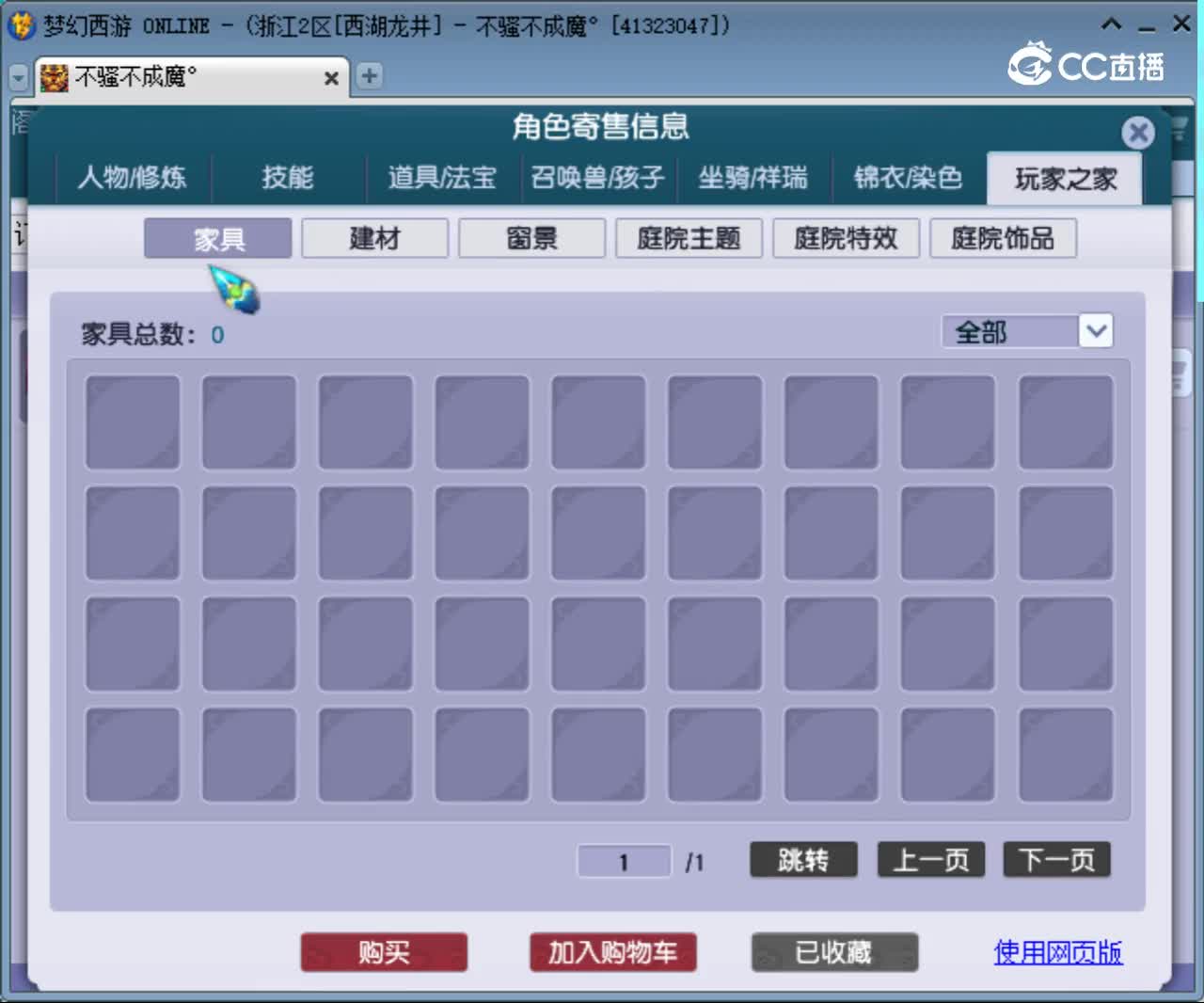Open the 使用网页版 link

(x=1058, y=952)
